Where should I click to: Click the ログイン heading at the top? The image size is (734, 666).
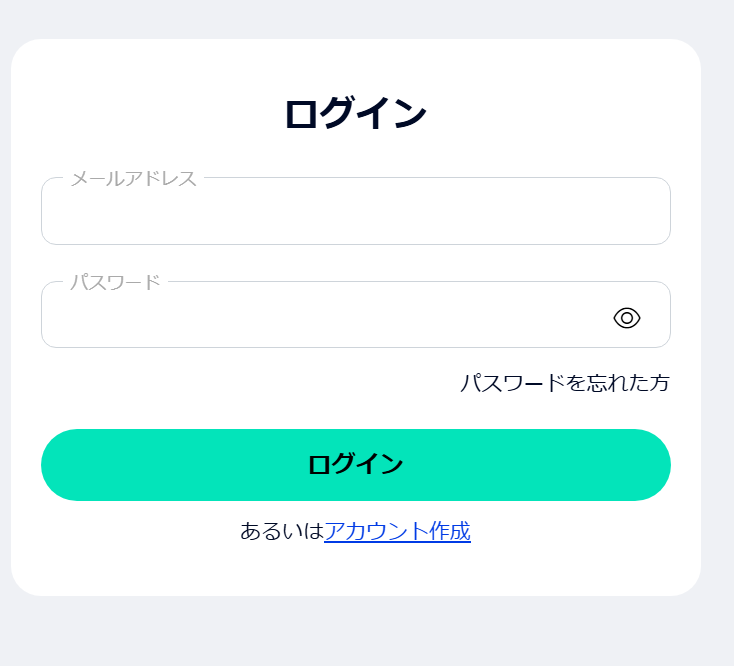click(x=355, y=114)
